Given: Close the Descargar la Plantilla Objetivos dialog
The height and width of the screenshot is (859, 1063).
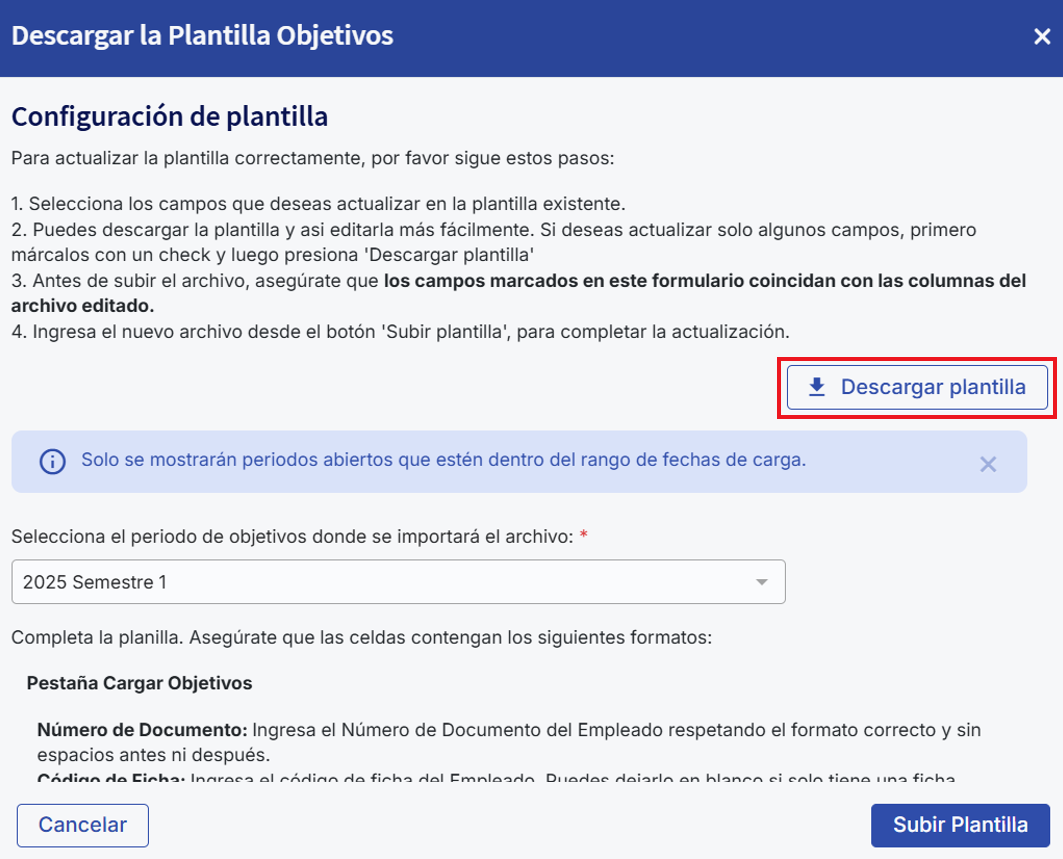Looking at the screenshot, I should coord(1041,37).
